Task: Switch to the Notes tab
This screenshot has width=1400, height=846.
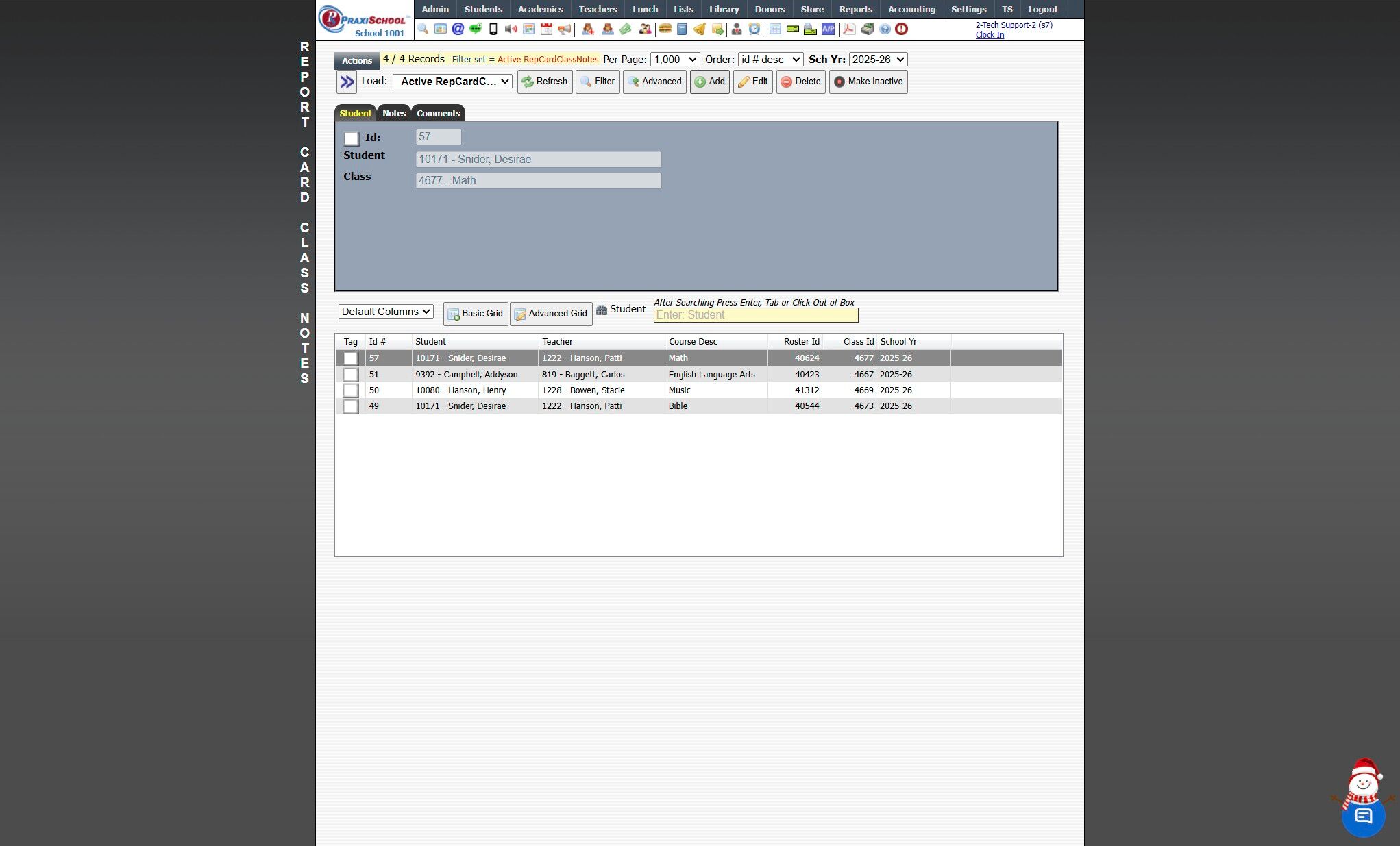Action: point(394,113)
